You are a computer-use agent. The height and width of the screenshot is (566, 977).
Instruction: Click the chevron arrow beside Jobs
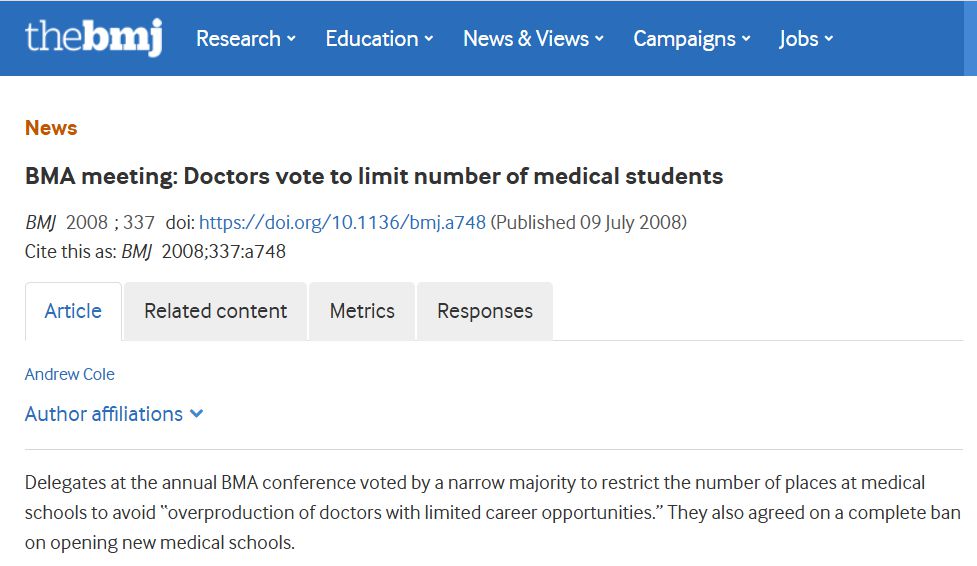(x=829, y=40)
